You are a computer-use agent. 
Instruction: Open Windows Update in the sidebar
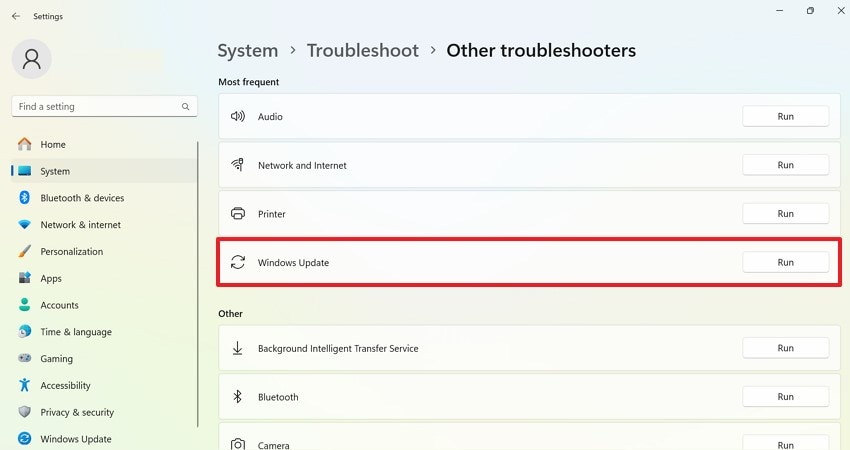pos(104,439)
